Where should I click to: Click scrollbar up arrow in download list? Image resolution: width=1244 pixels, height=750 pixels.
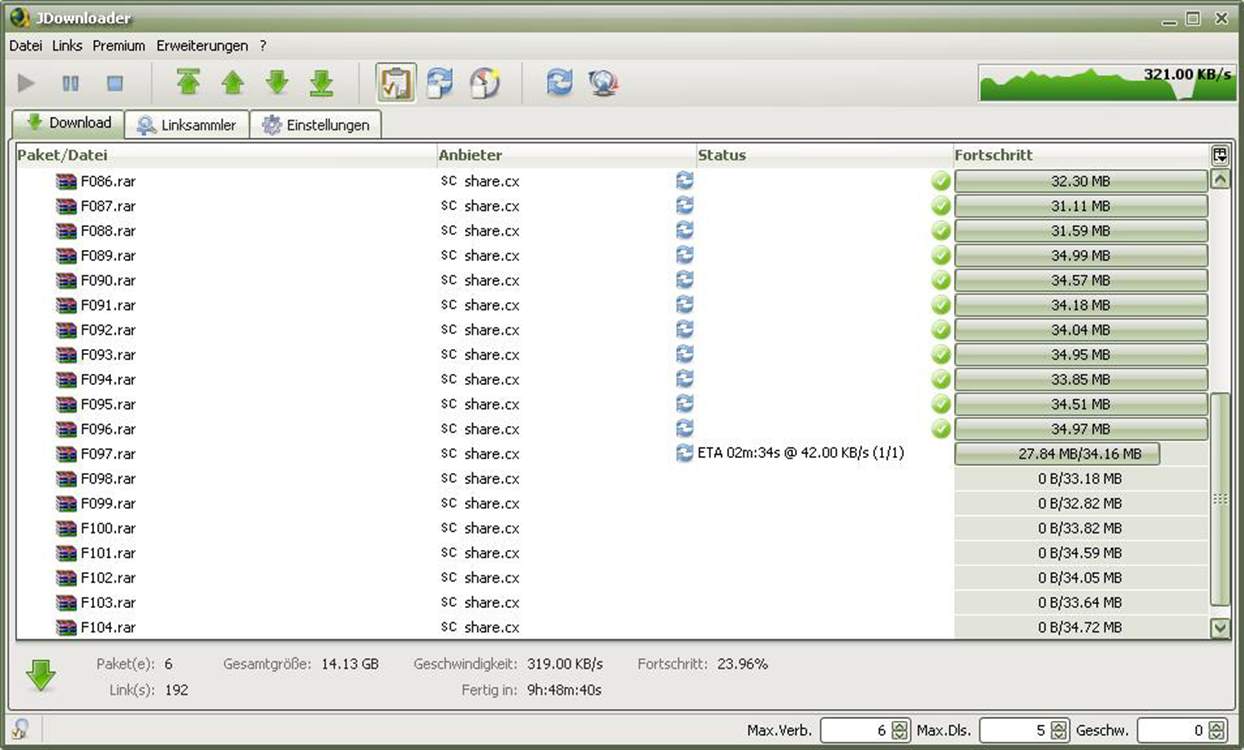pyautogui.click(x=1220, y=180)
